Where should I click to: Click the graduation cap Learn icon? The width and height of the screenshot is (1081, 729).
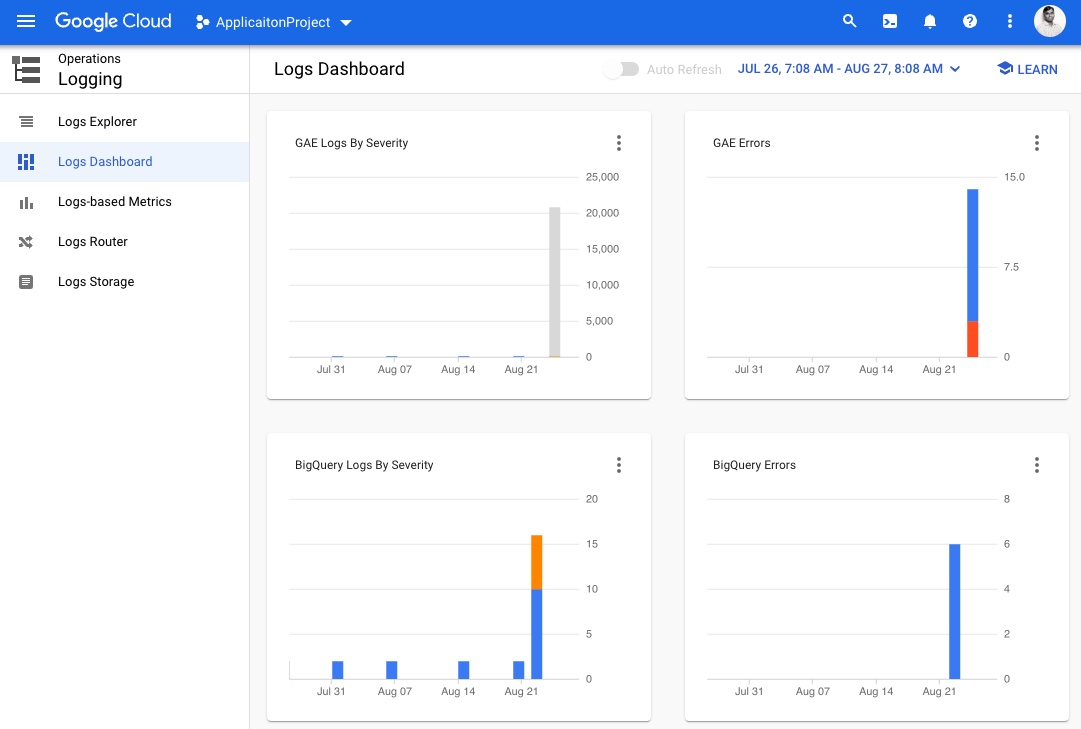click(x=1004, y=68)
